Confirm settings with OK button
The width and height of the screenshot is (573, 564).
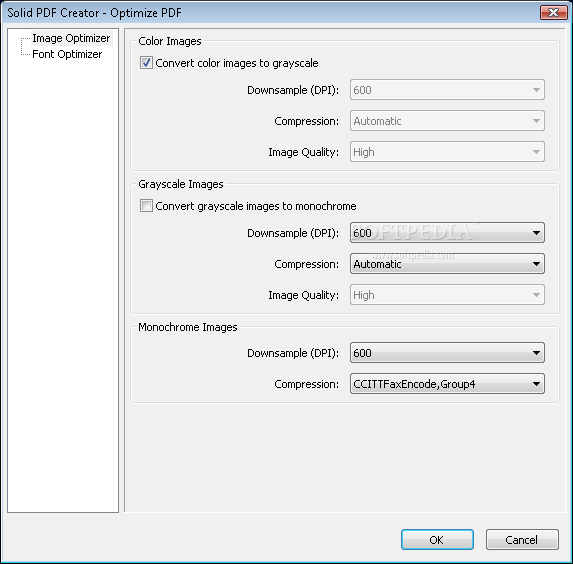[437, 540]
